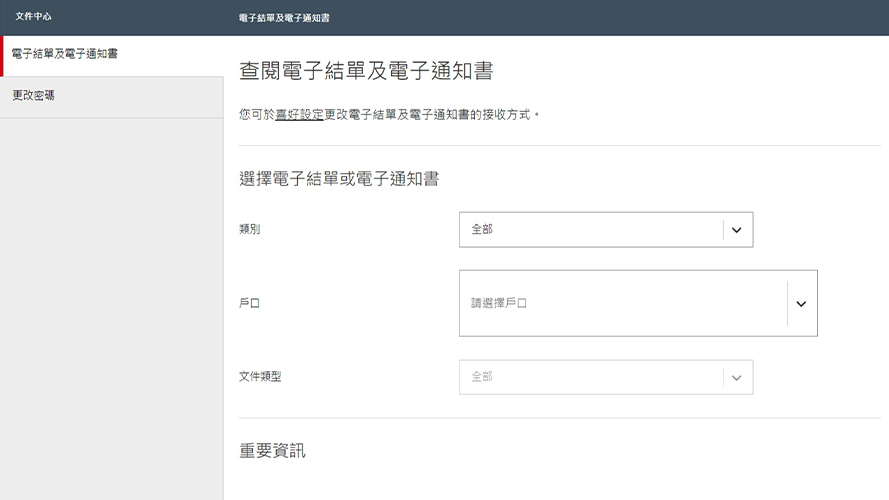Click the 重要資訊 section heading
Image resolution: width=889 pixels, height=500 pixels.
[272, 451]
